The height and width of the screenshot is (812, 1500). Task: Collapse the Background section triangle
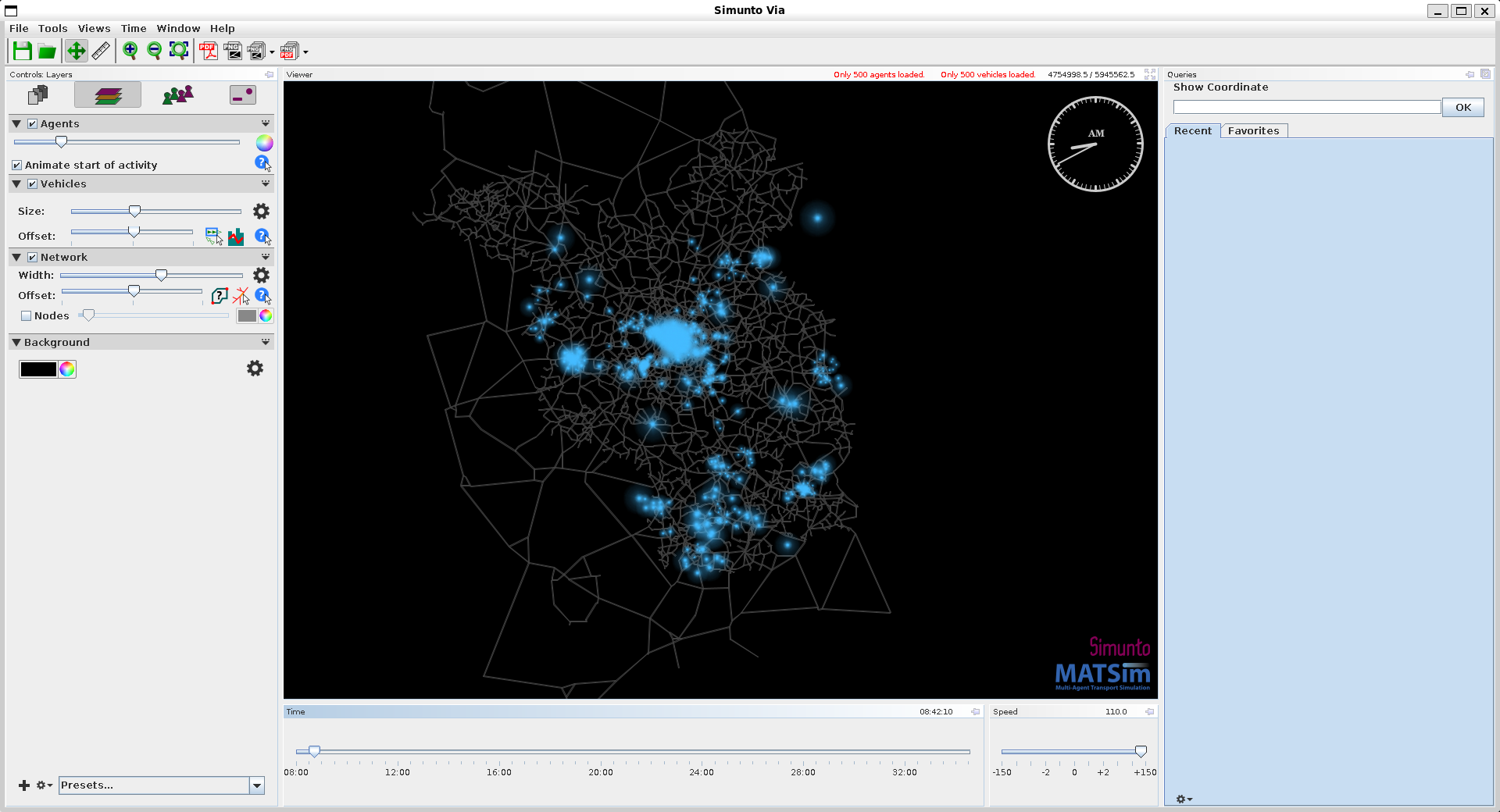(x=16, y=343)
